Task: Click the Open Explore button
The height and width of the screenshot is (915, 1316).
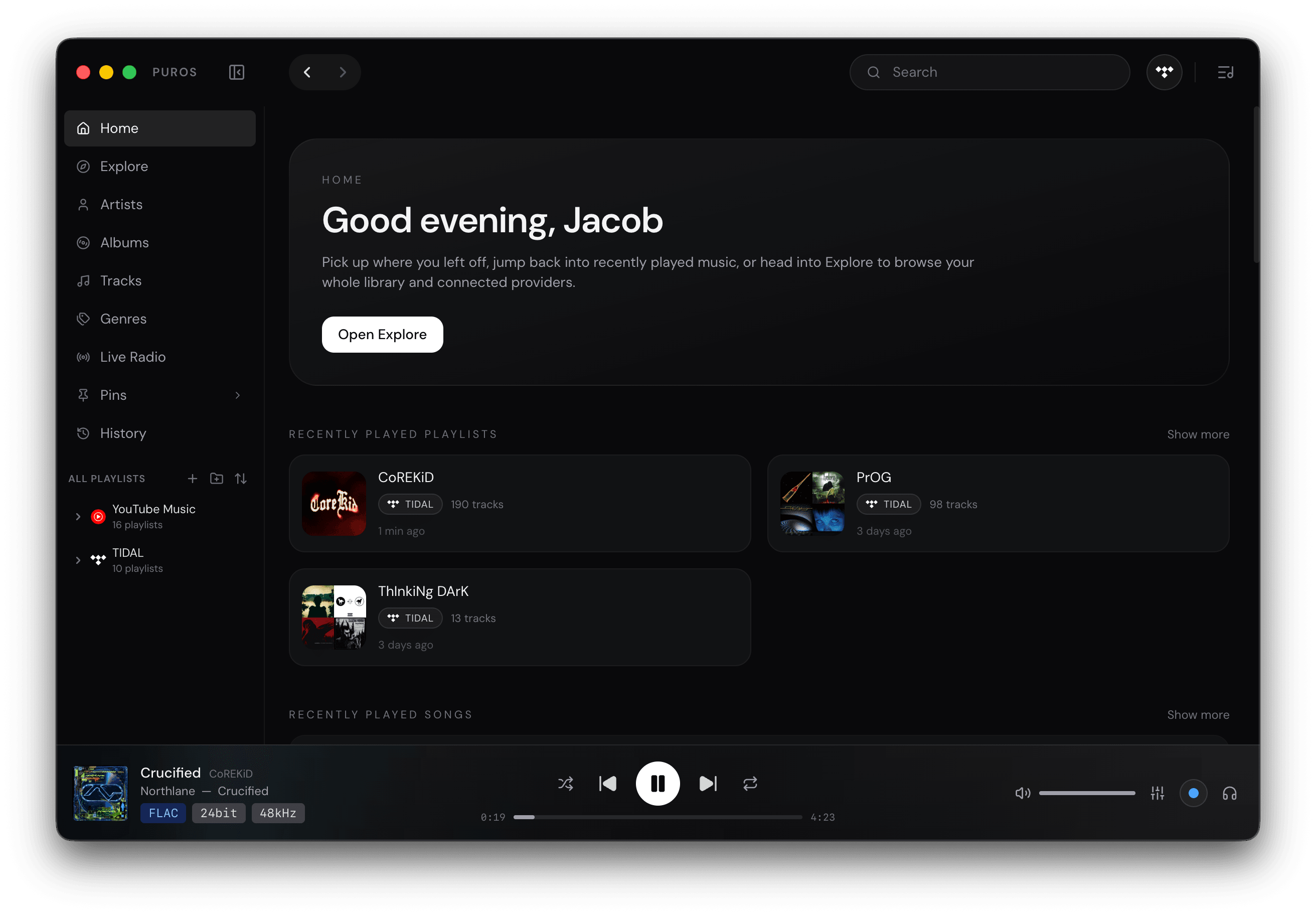Action: point(382,334)
